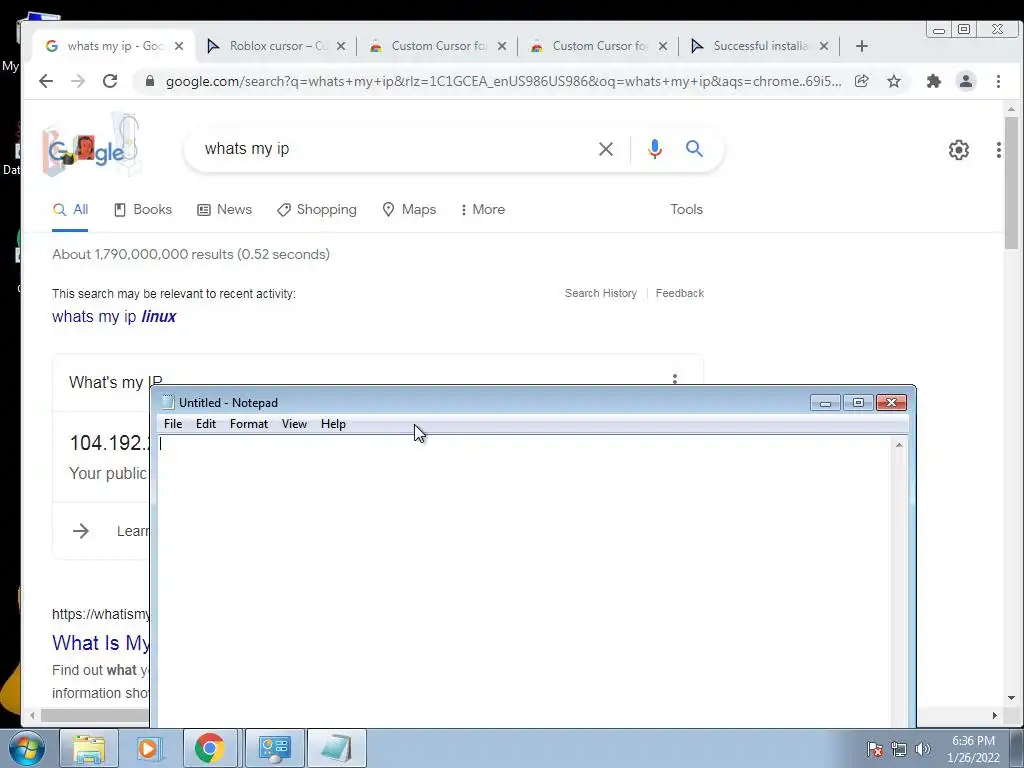Close the whats my ip tab
The image size is (1024, 768).
pos(179,46)
